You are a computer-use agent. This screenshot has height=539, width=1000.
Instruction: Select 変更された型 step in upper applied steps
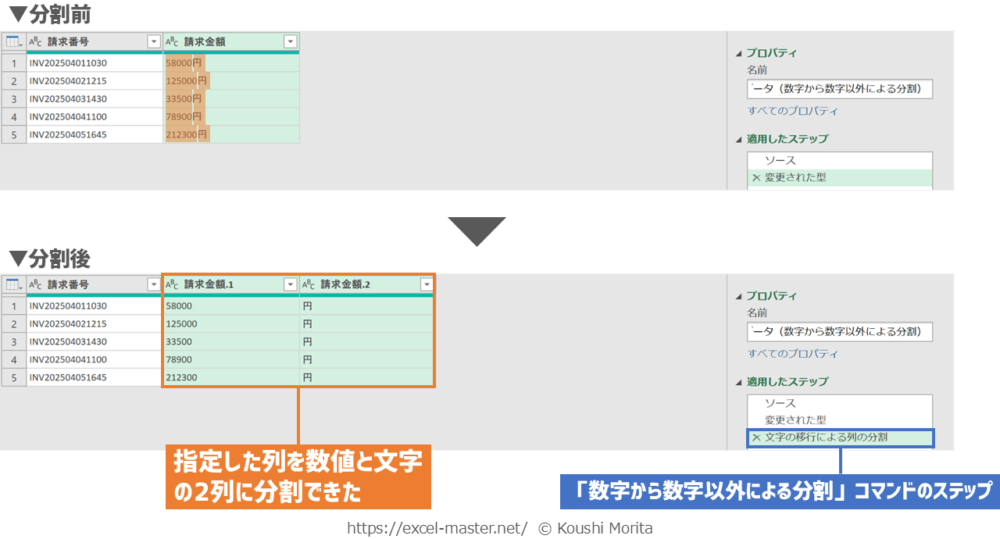pyautogui.click(x=839, y=178)
